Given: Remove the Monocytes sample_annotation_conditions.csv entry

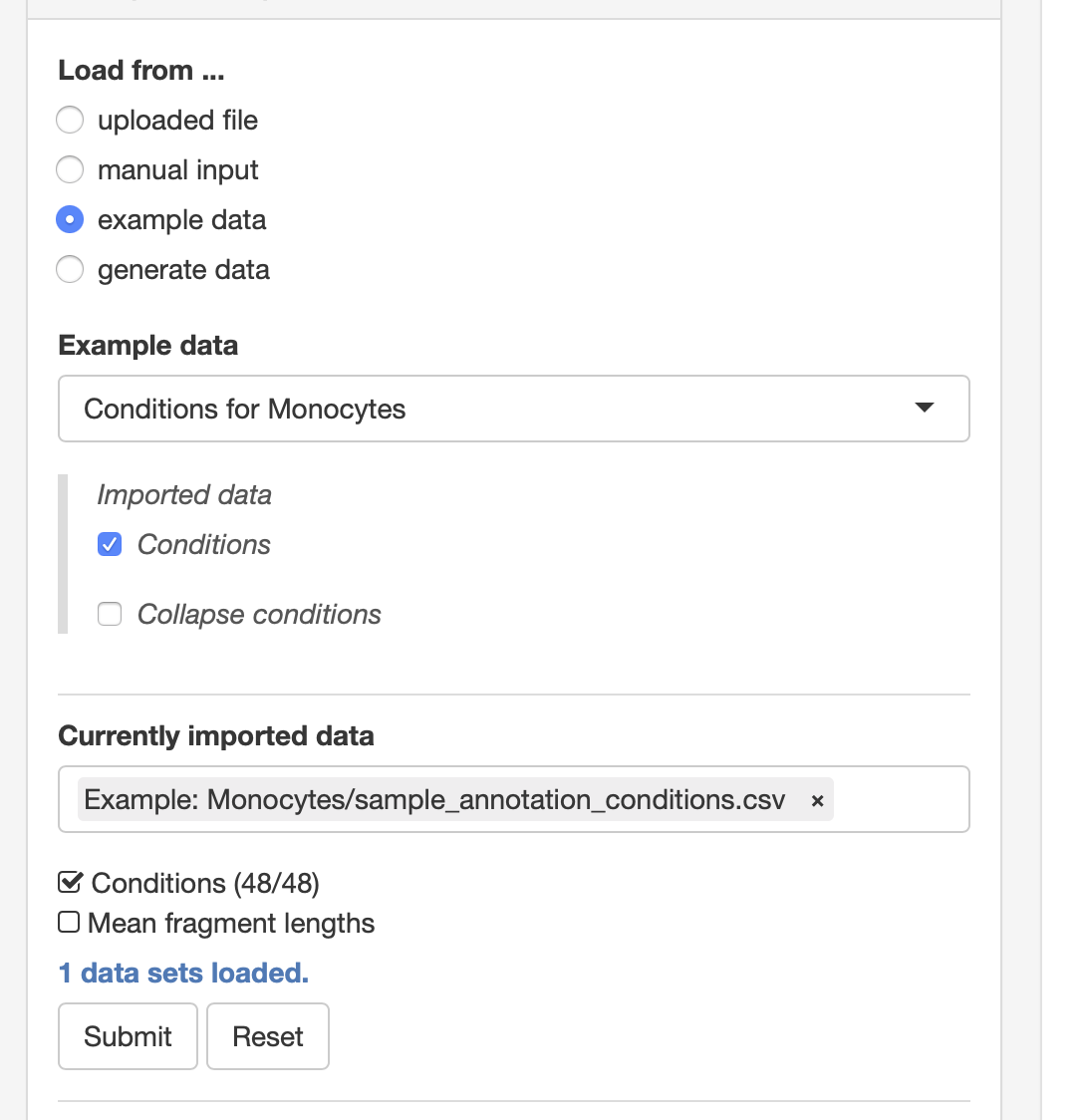Looking at the screenshot, I should click(x=818, y=801).
